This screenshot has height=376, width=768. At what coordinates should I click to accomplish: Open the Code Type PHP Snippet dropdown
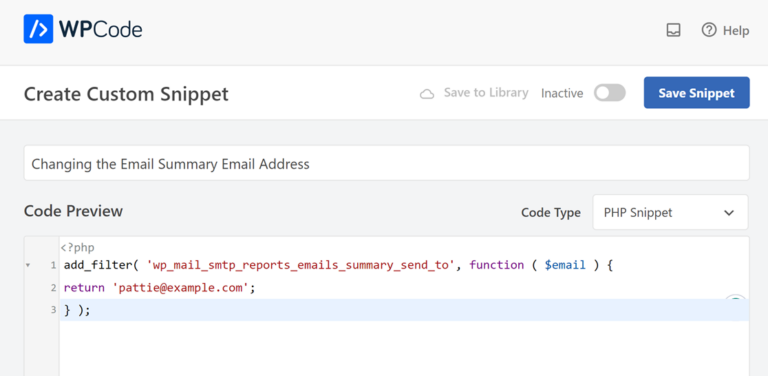tap(670, 212)
